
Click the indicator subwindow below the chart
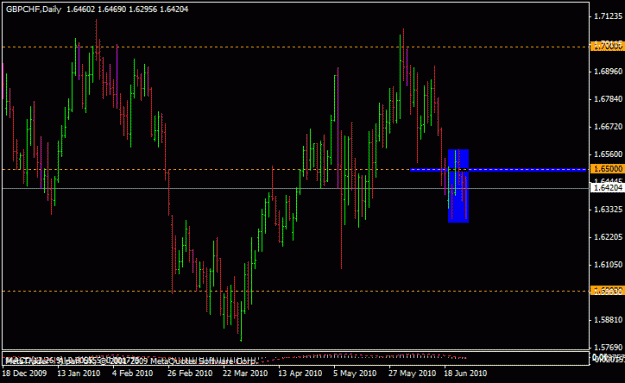click(x=295, y=358)
